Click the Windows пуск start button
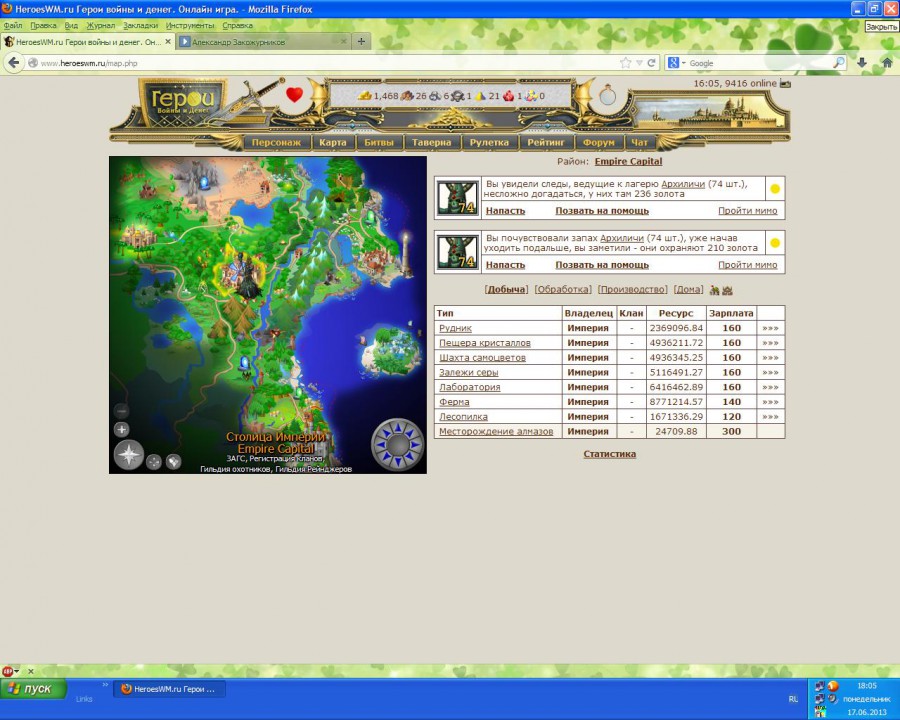Viewport: 900px width, 720px height. (x=33, y=688)
